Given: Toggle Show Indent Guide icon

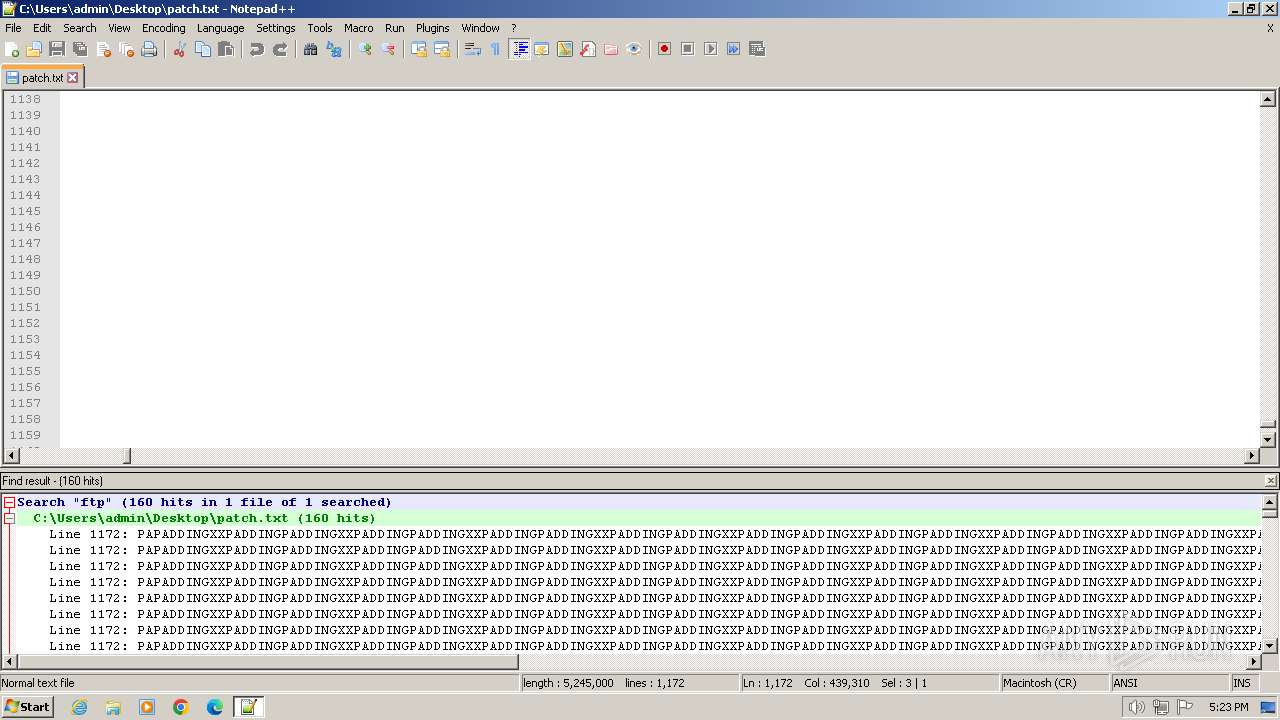Looking at the screenshot, I should coord(519,49).
